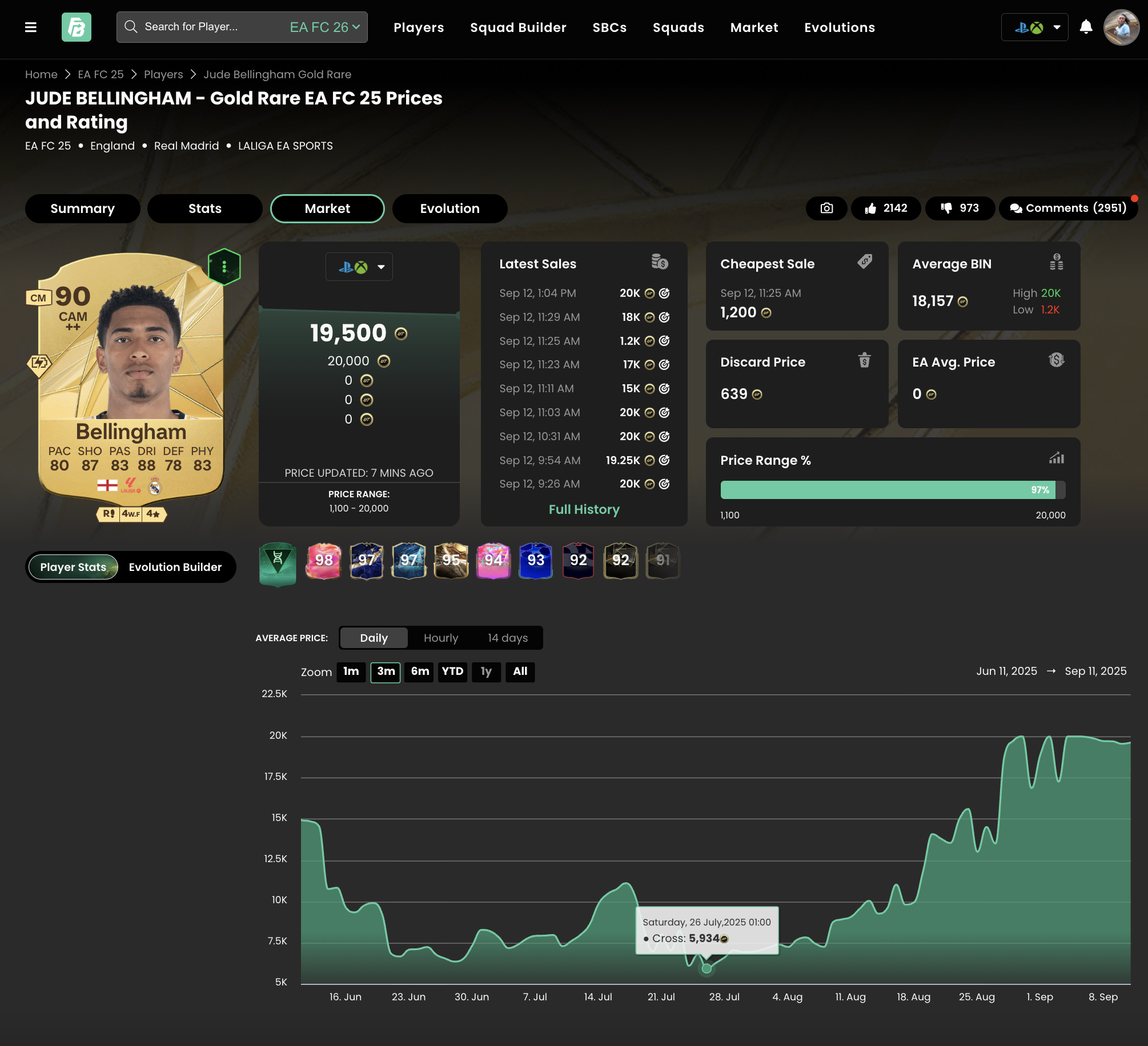Open the green hexagon card options menu
The height and width of the screenshot is (1046, 1148).
[224, 267]
